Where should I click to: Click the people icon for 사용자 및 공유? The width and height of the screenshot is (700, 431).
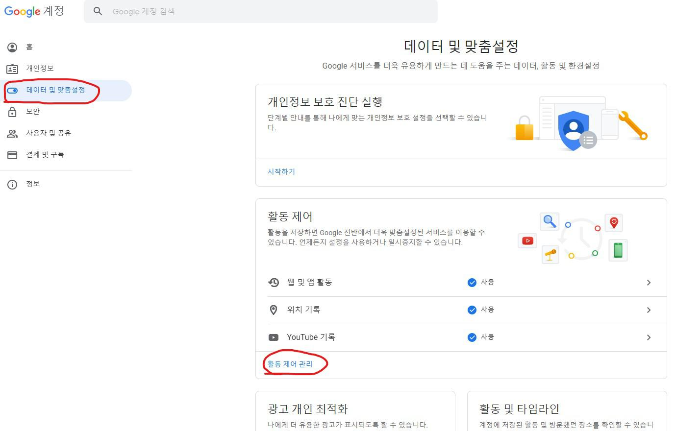pos(12,134)
